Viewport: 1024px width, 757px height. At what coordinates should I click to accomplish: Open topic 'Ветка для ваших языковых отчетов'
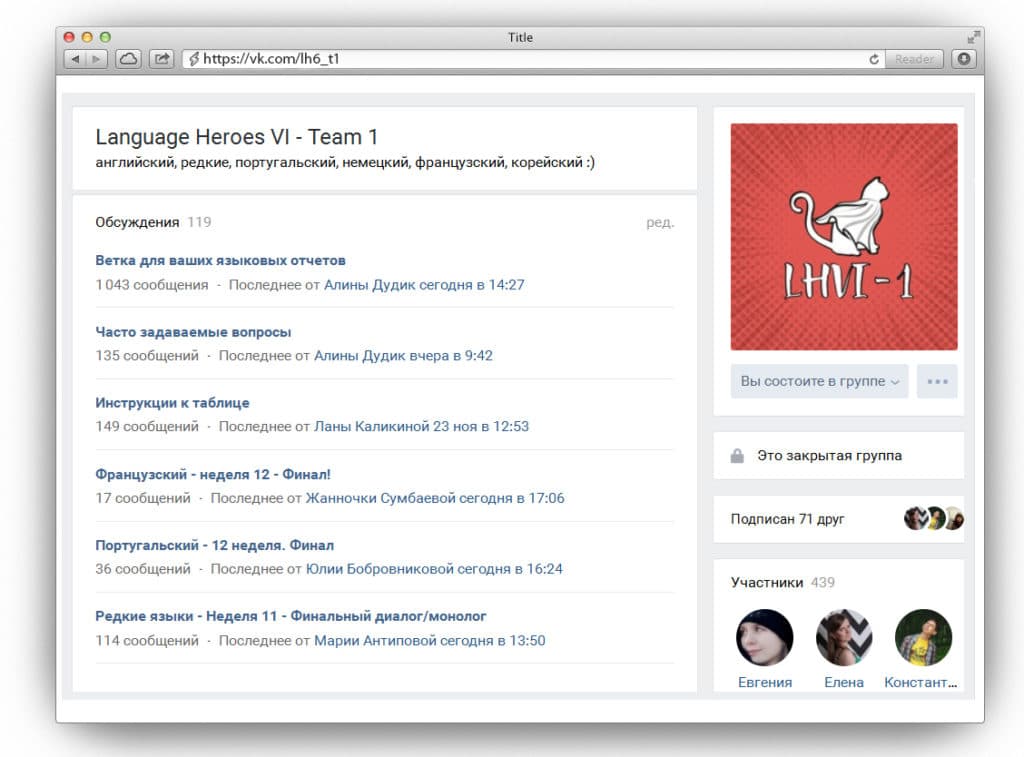tap(220, 261)
